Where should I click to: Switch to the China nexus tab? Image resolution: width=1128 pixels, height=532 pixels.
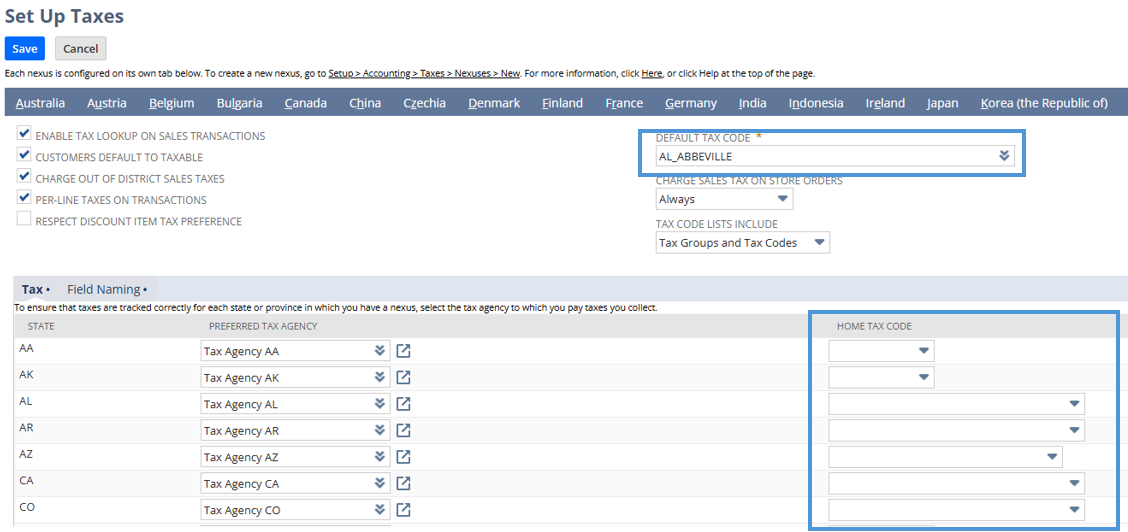(365, 103)
